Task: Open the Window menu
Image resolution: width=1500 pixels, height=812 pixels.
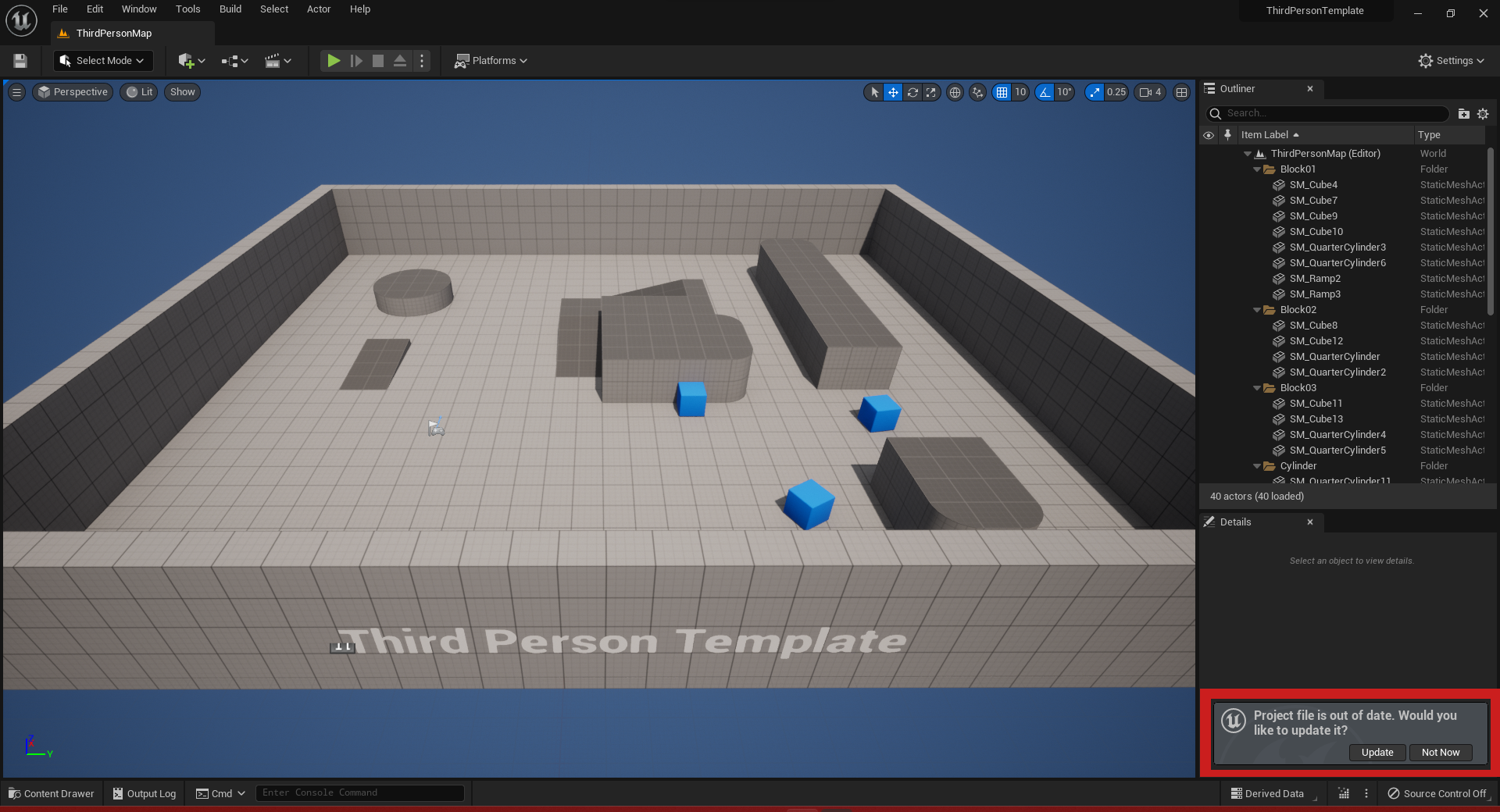Action: pos(139,9)
